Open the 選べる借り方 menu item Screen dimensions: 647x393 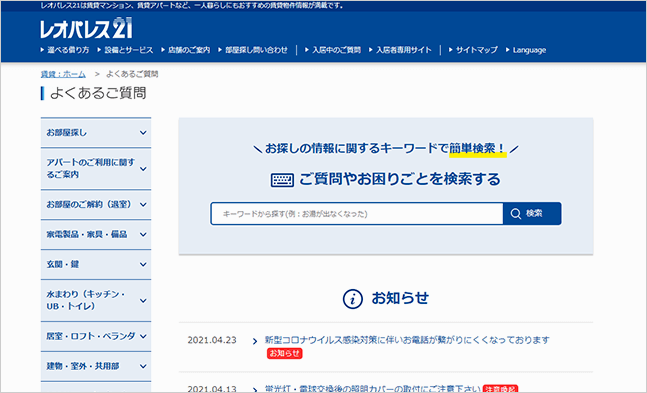tap(65, 50)
